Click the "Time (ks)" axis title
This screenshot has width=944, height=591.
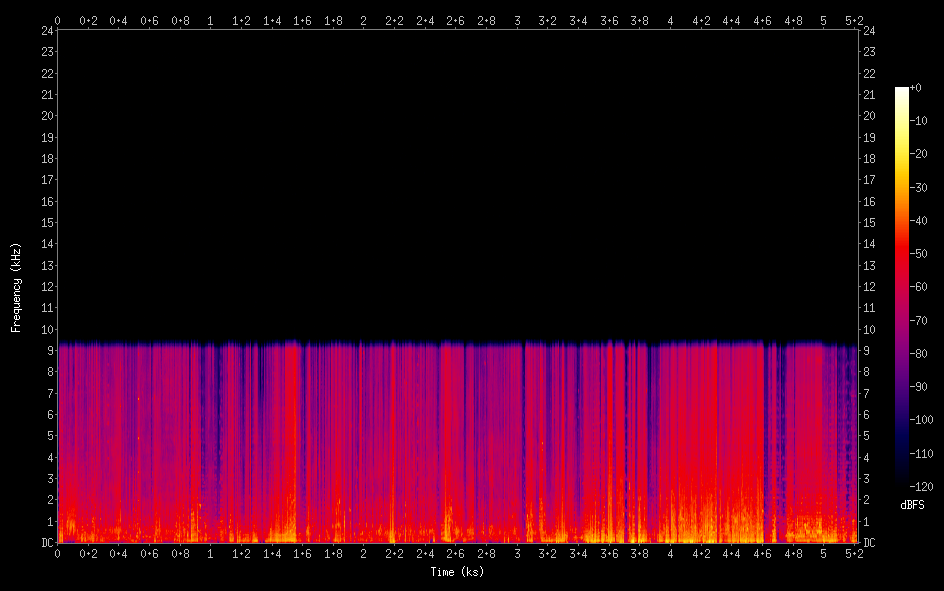(x=456, y=572)
